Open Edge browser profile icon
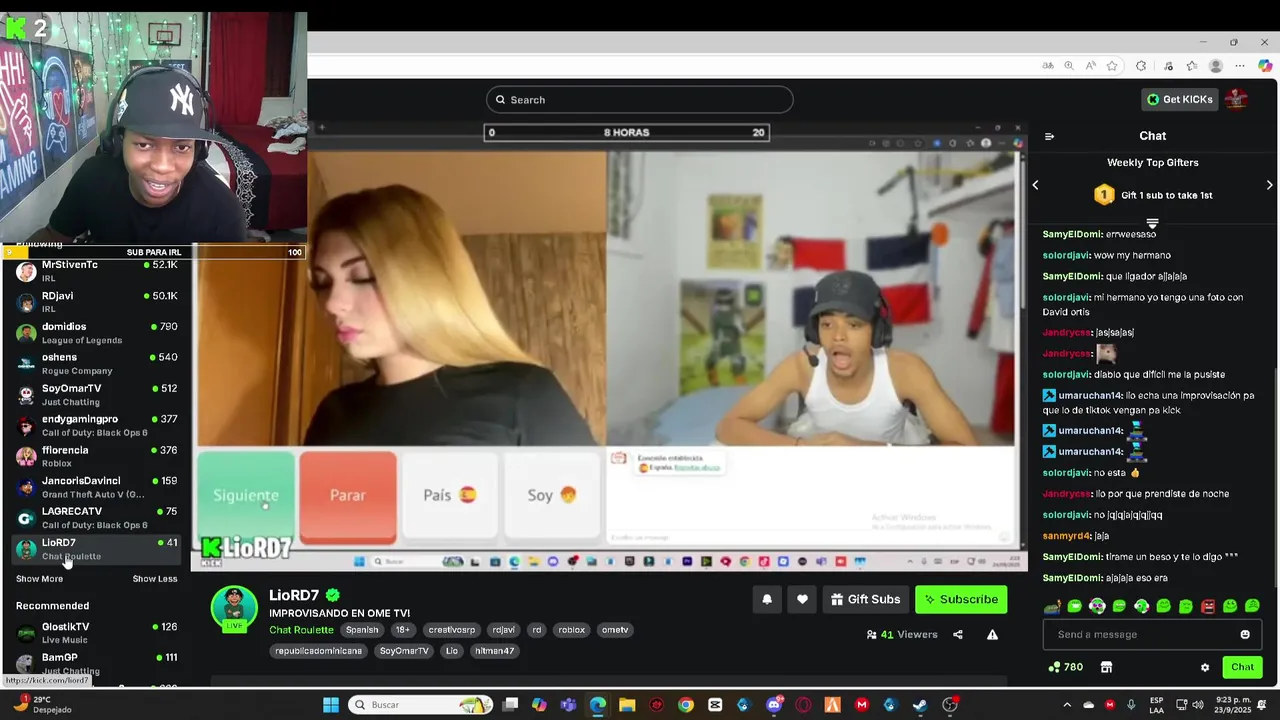1280x720 pixels. click(1216, 66)
